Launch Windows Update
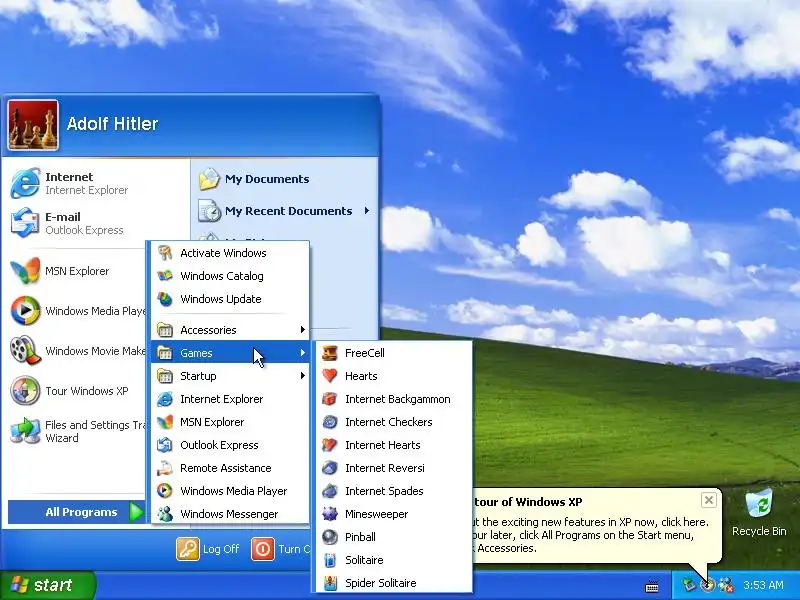 pyautogui.click(x=230, y=299)
